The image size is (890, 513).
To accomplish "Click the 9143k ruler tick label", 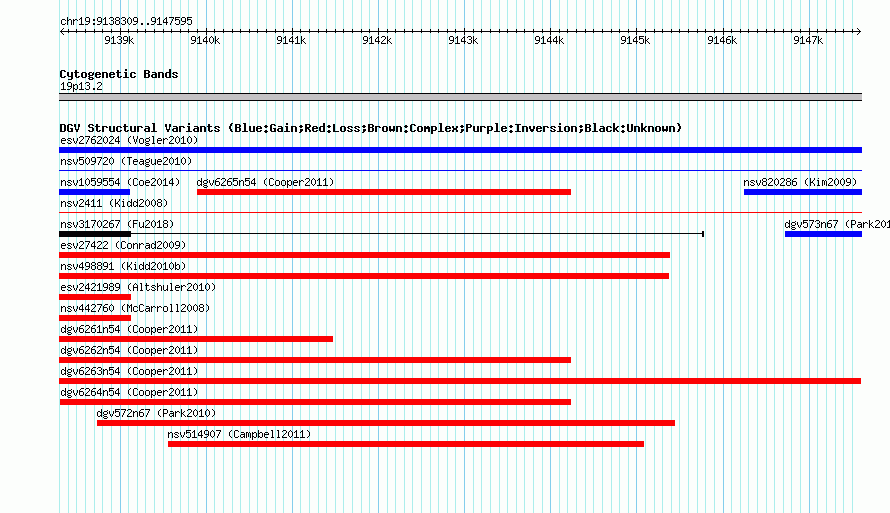I will 463,40.
